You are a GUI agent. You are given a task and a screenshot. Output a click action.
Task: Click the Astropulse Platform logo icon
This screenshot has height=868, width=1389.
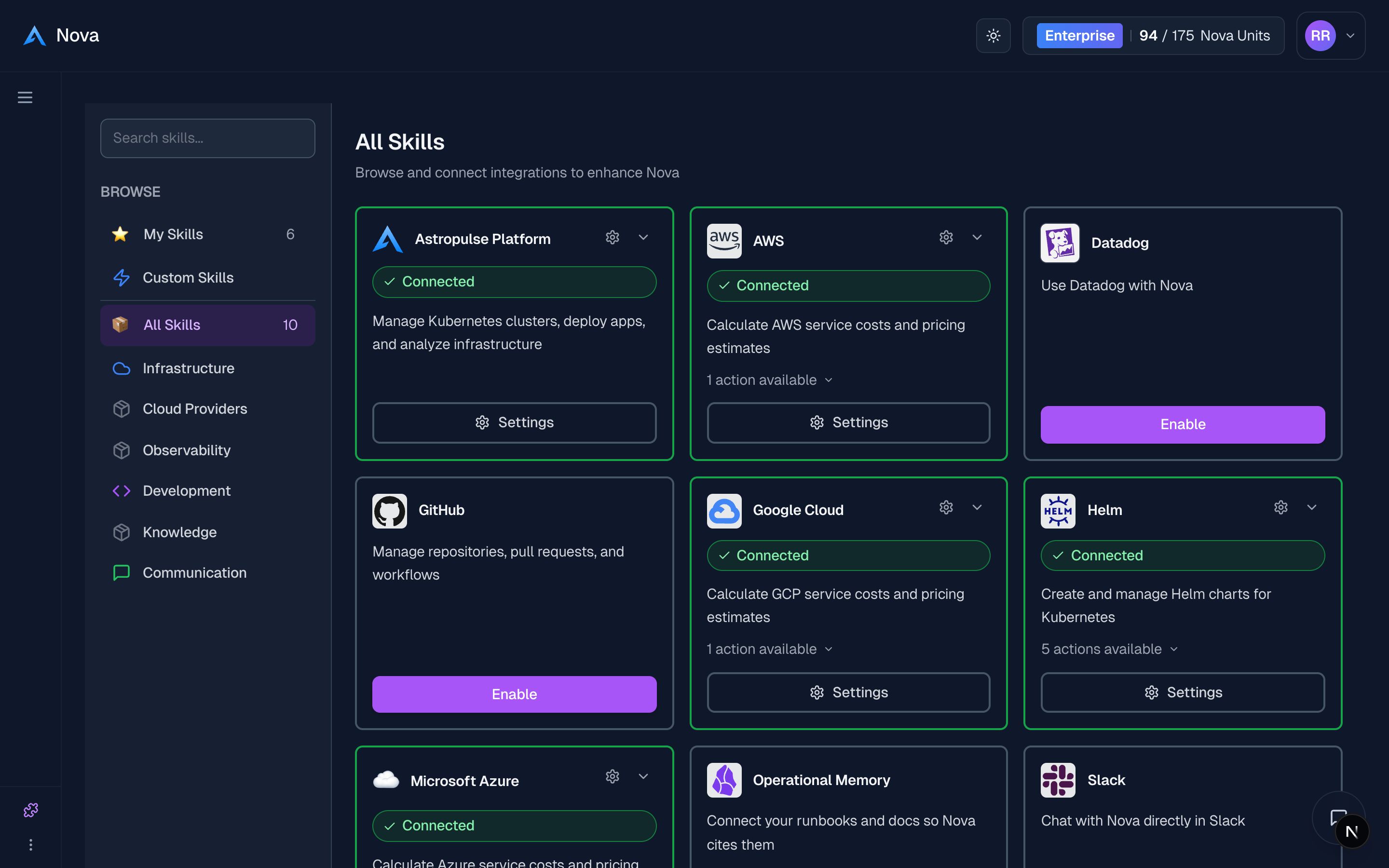tap(387, 239)
